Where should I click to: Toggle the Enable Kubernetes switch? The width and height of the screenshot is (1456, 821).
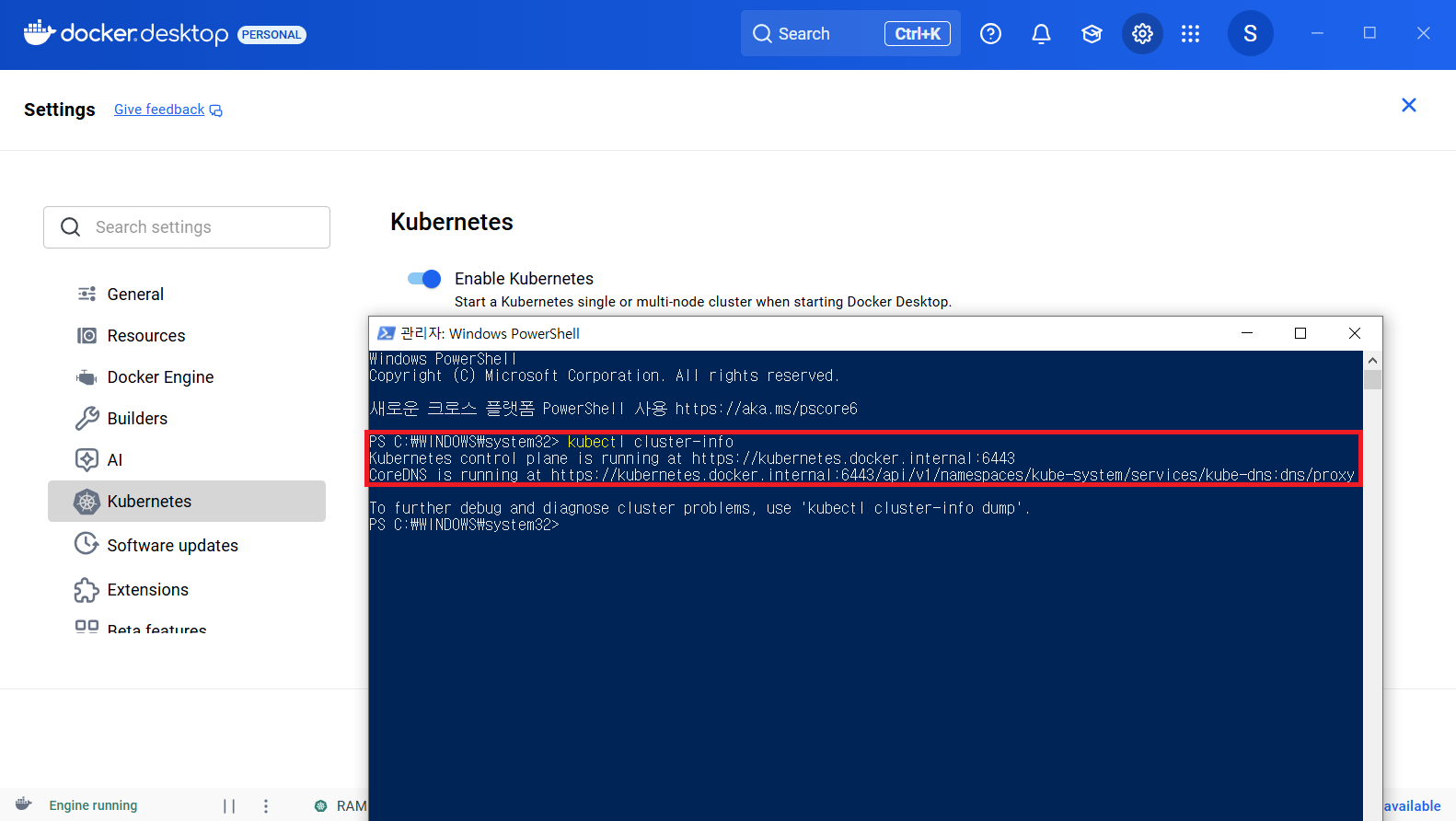point(424,279)
